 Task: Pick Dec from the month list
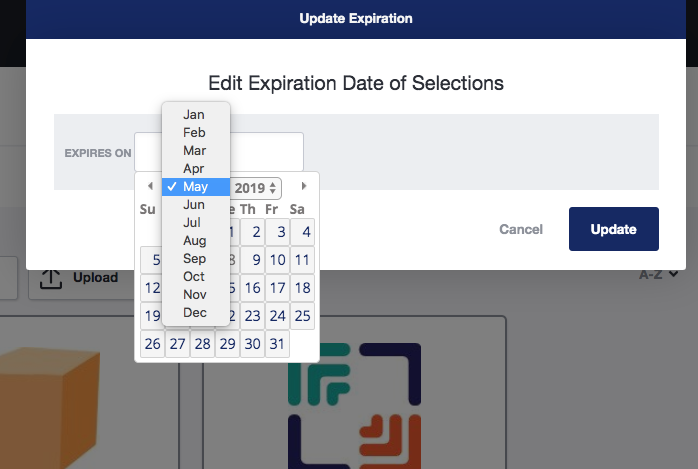(x=196, y=312)
